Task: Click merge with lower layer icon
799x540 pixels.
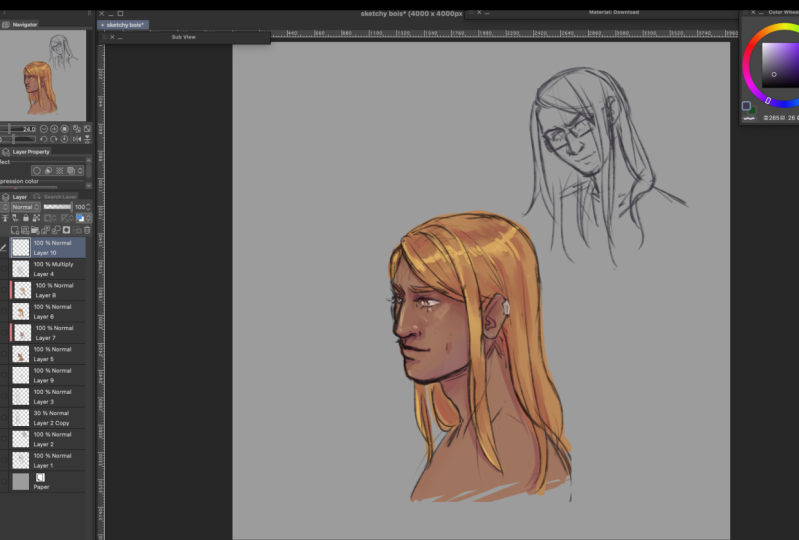Action: tap(56, 230)
